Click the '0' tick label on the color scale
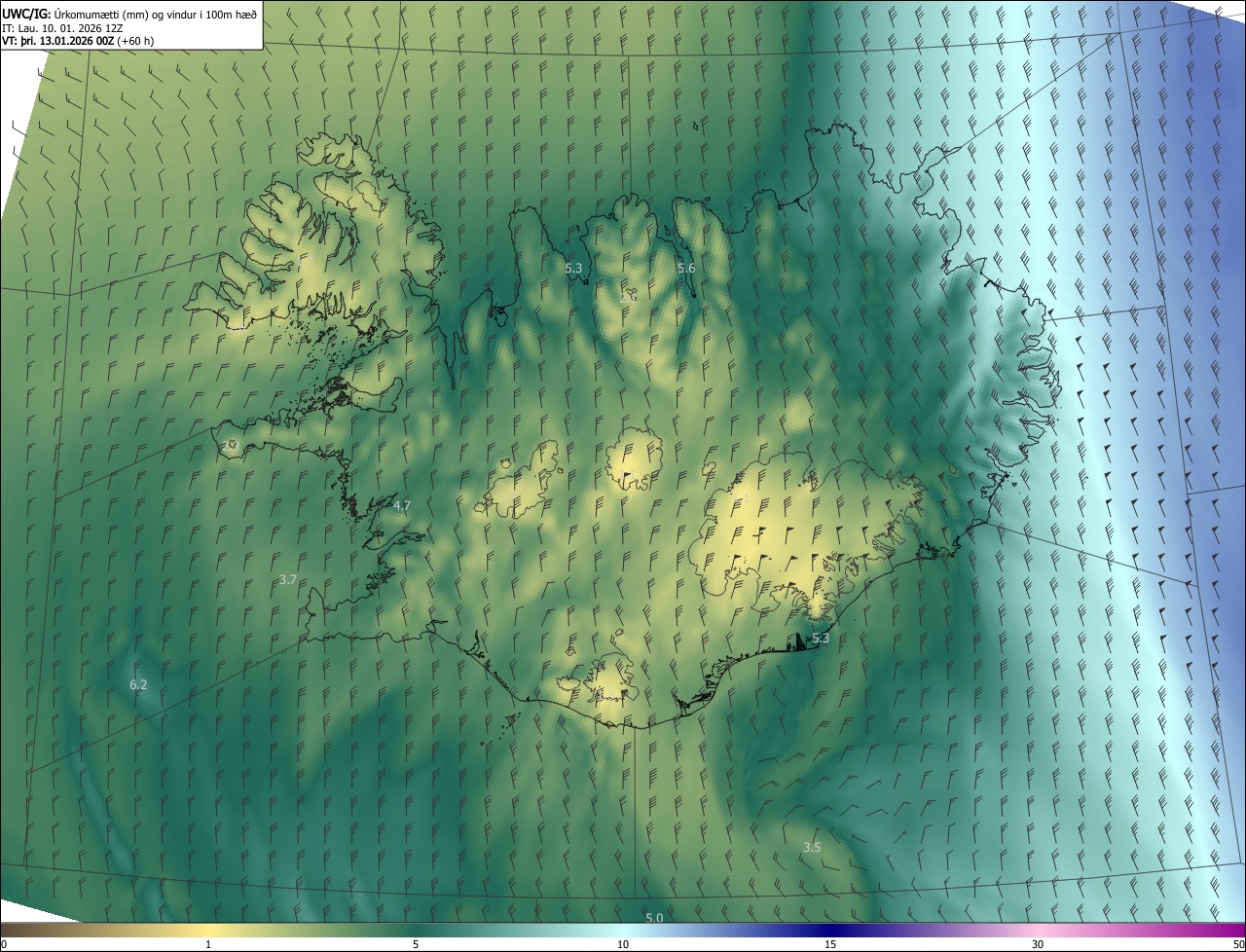 coord(4,945)
